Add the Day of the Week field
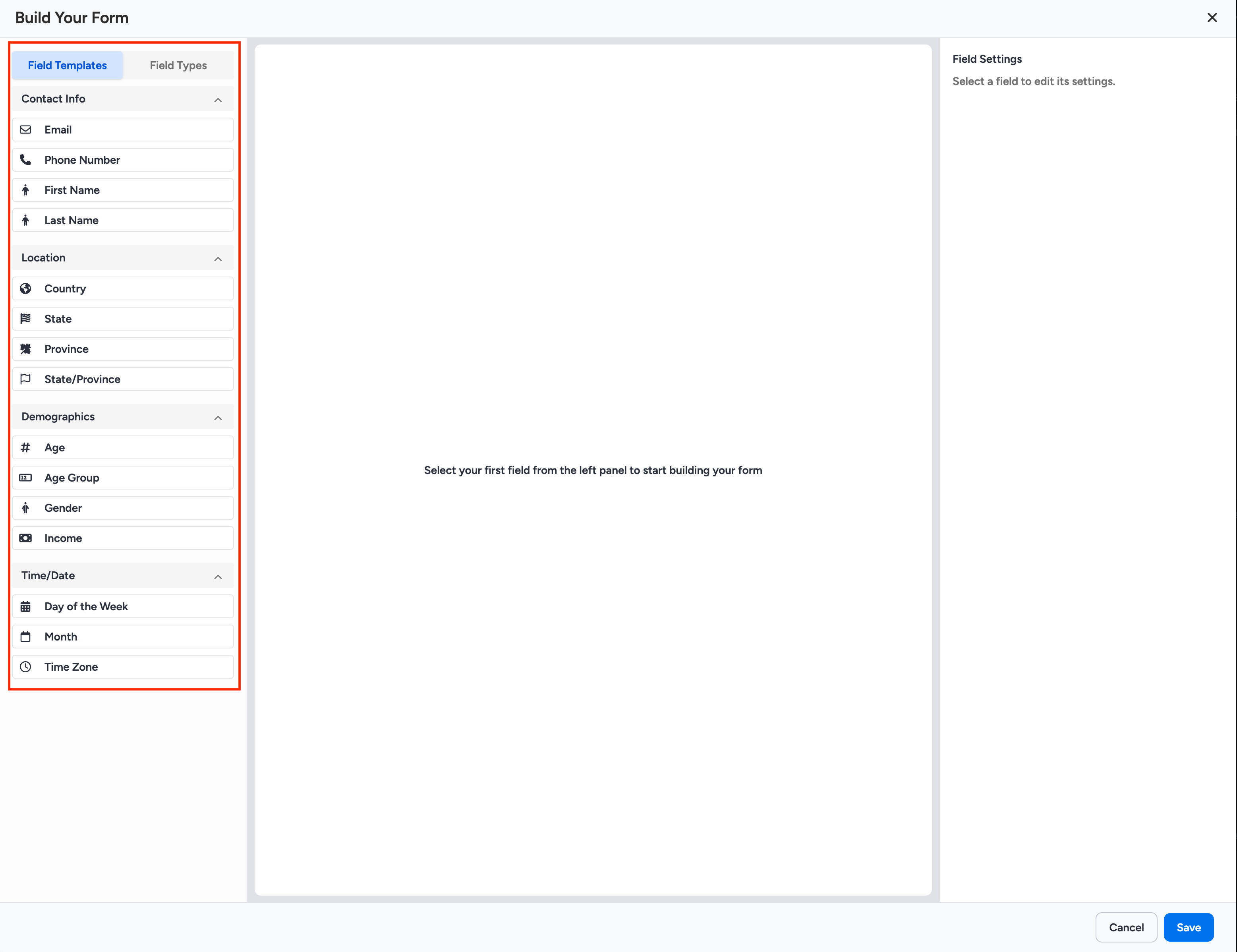The width and height of the screenshot is (1237, 952). (x=123, y=606)
